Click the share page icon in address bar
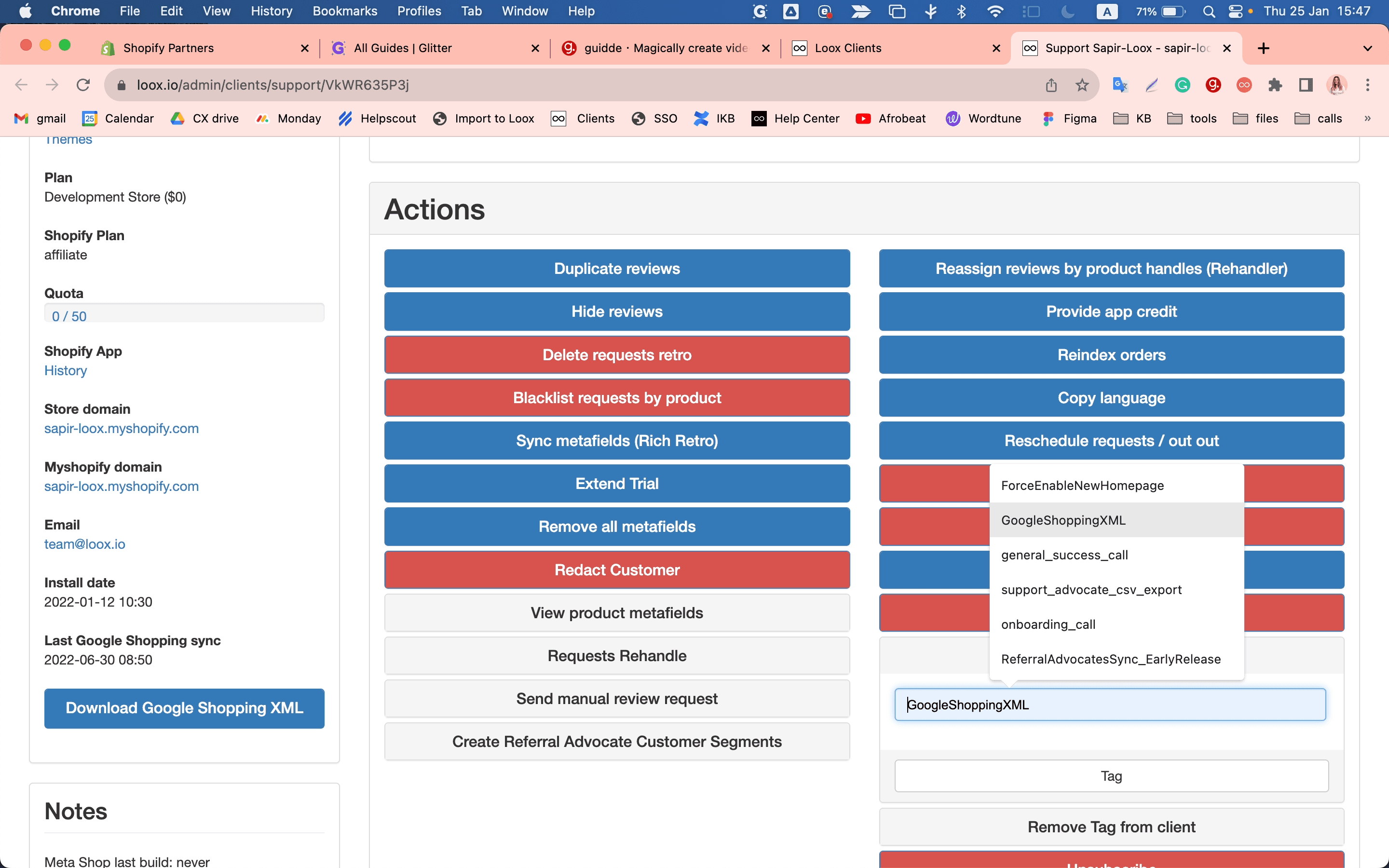Screen dimensions: 1389x868 coord(1051,85)
